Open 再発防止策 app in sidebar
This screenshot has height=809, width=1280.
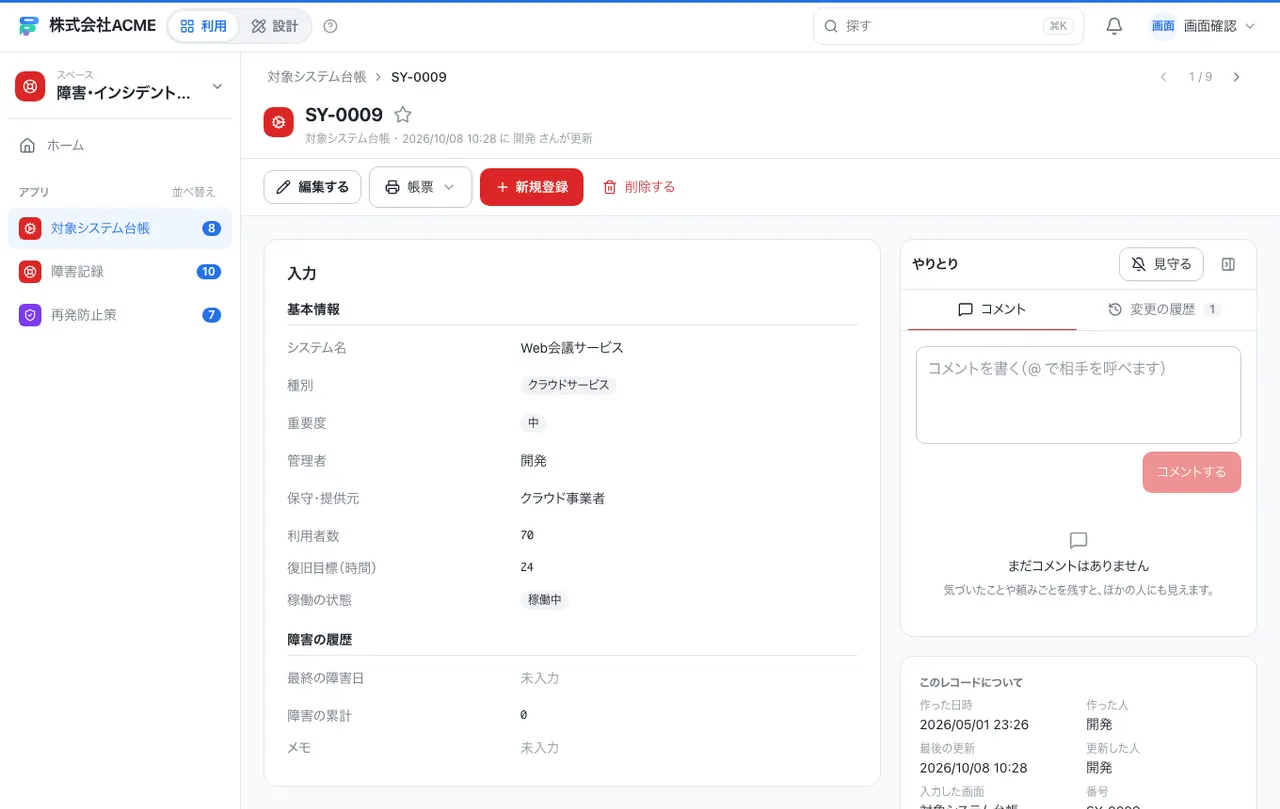tap(120, 315)
